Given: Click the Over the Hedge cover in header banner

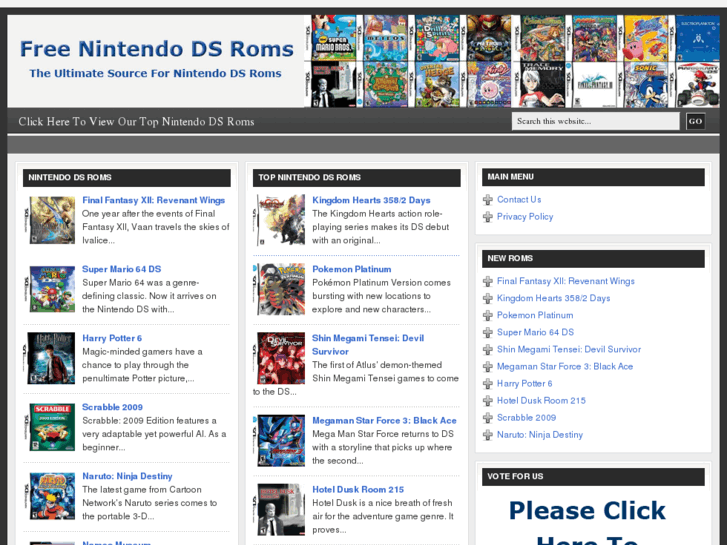Looking at the screenshot, I should pyautogui.click(x=436, y=85).
